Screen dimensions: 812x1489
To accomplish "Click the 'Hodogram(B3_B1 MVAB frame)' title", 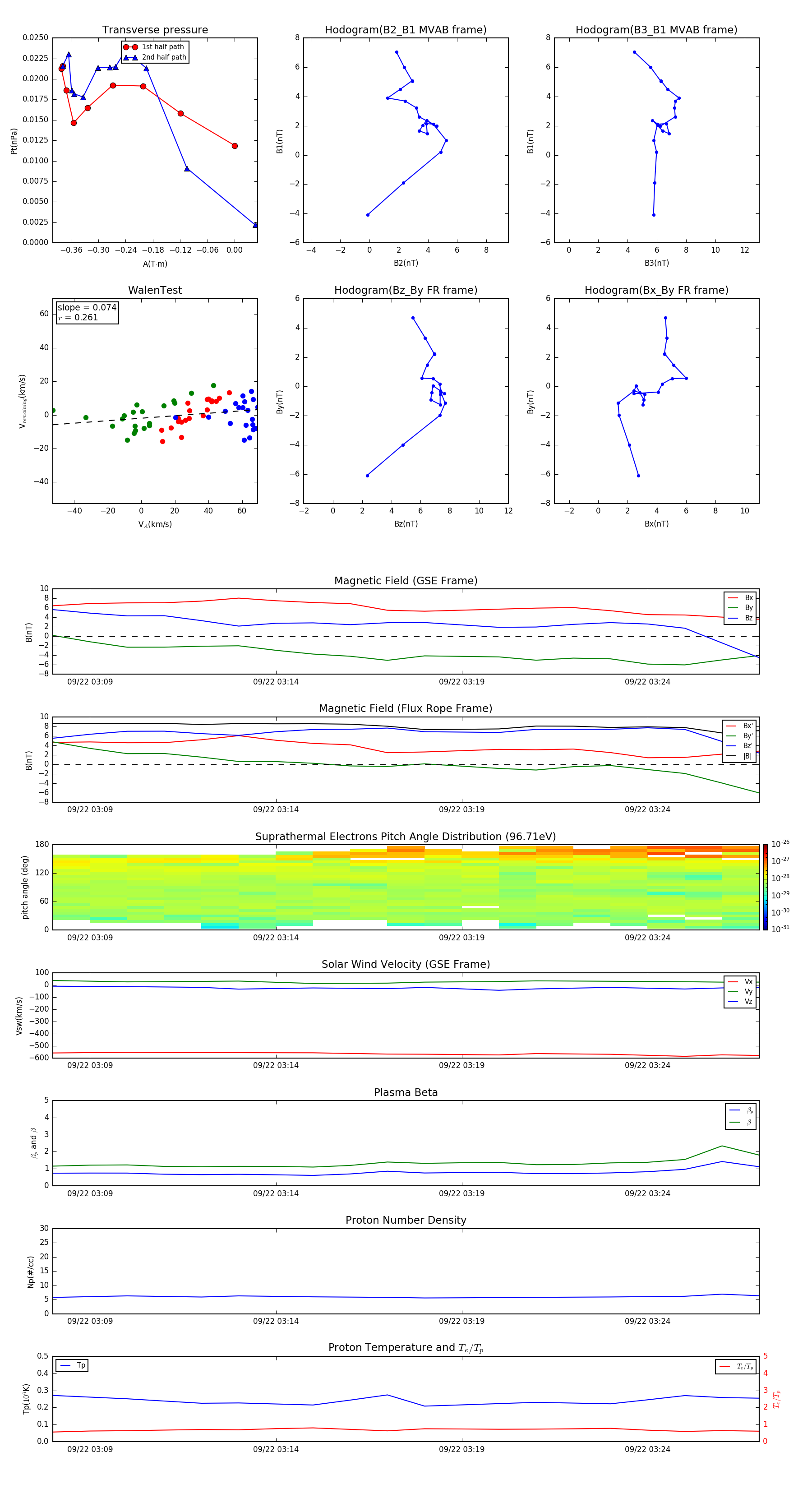I will point(656,29).
